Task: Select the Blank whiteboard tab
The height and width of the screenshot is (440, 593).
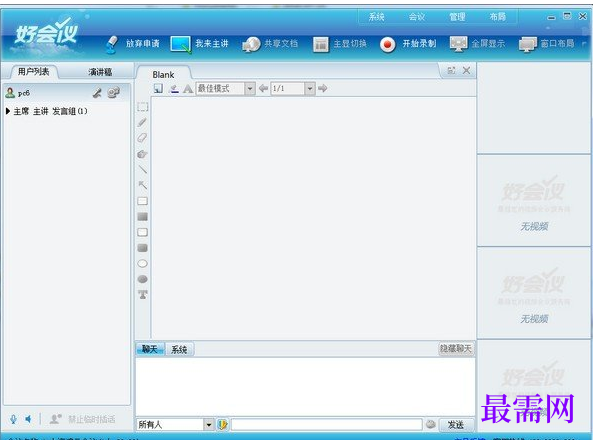Action: click(163, 75)
